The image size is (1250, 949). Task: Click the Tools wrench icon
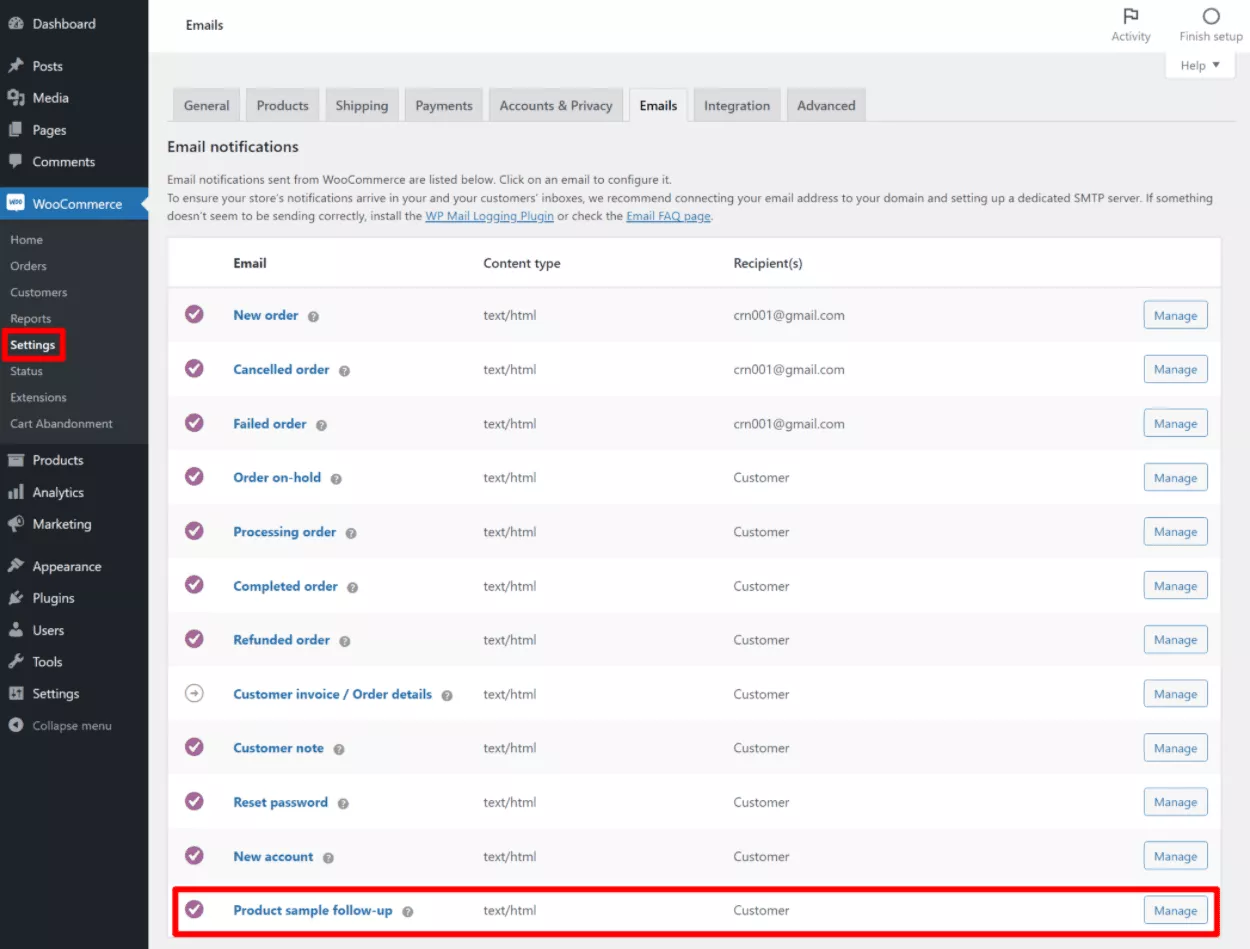coord(16,662)
